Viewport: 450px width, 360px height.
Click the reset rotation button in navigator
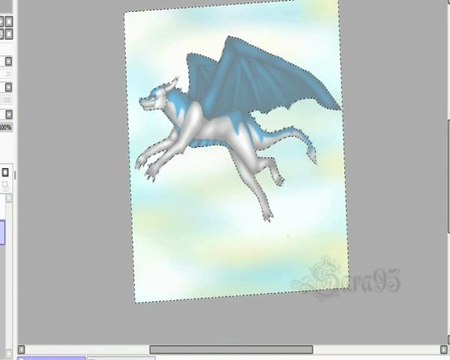(9, 34)
